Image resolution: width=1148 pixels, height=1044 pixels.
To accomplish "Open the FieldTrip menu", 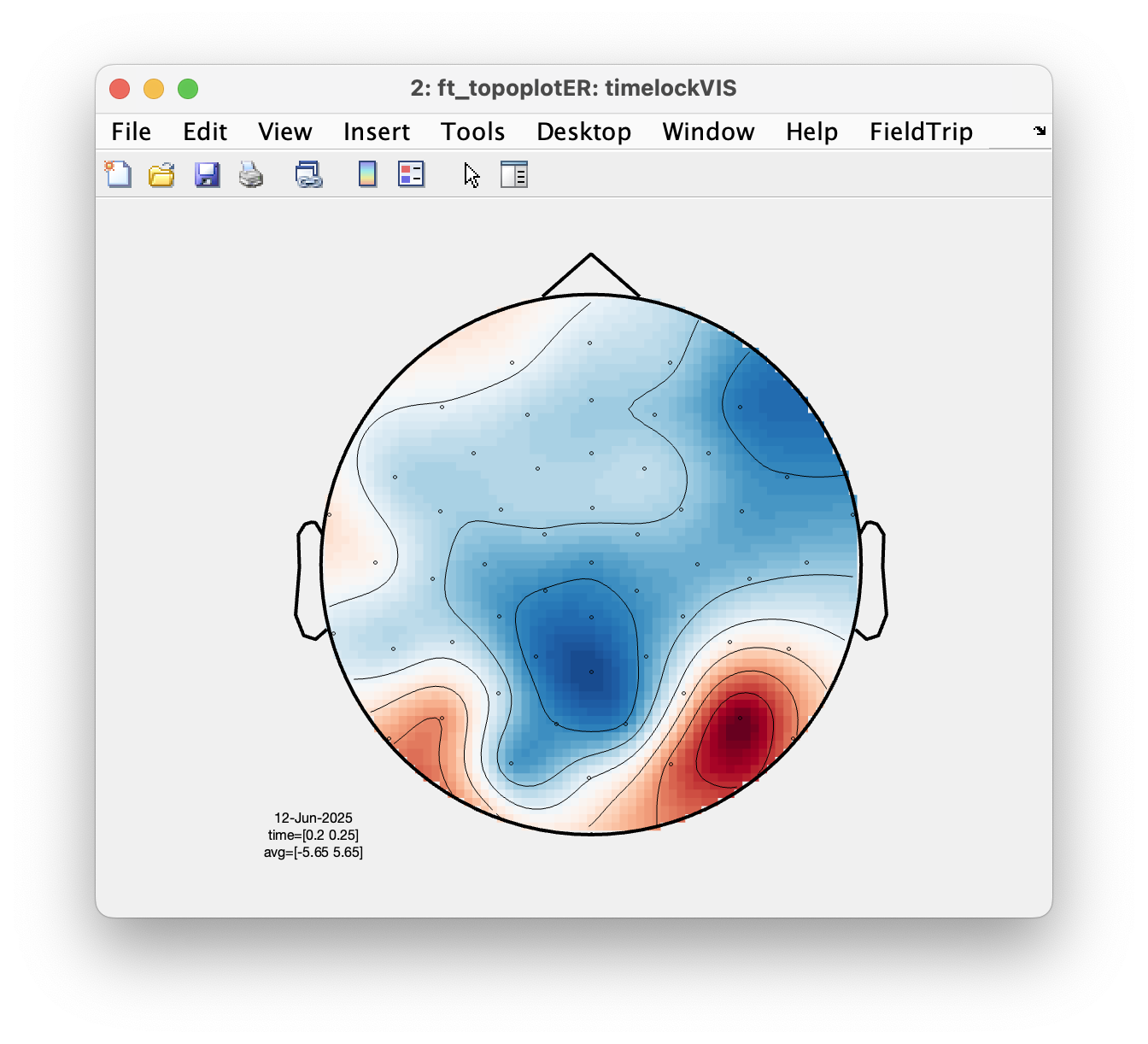I will click(x=922, y=132).
